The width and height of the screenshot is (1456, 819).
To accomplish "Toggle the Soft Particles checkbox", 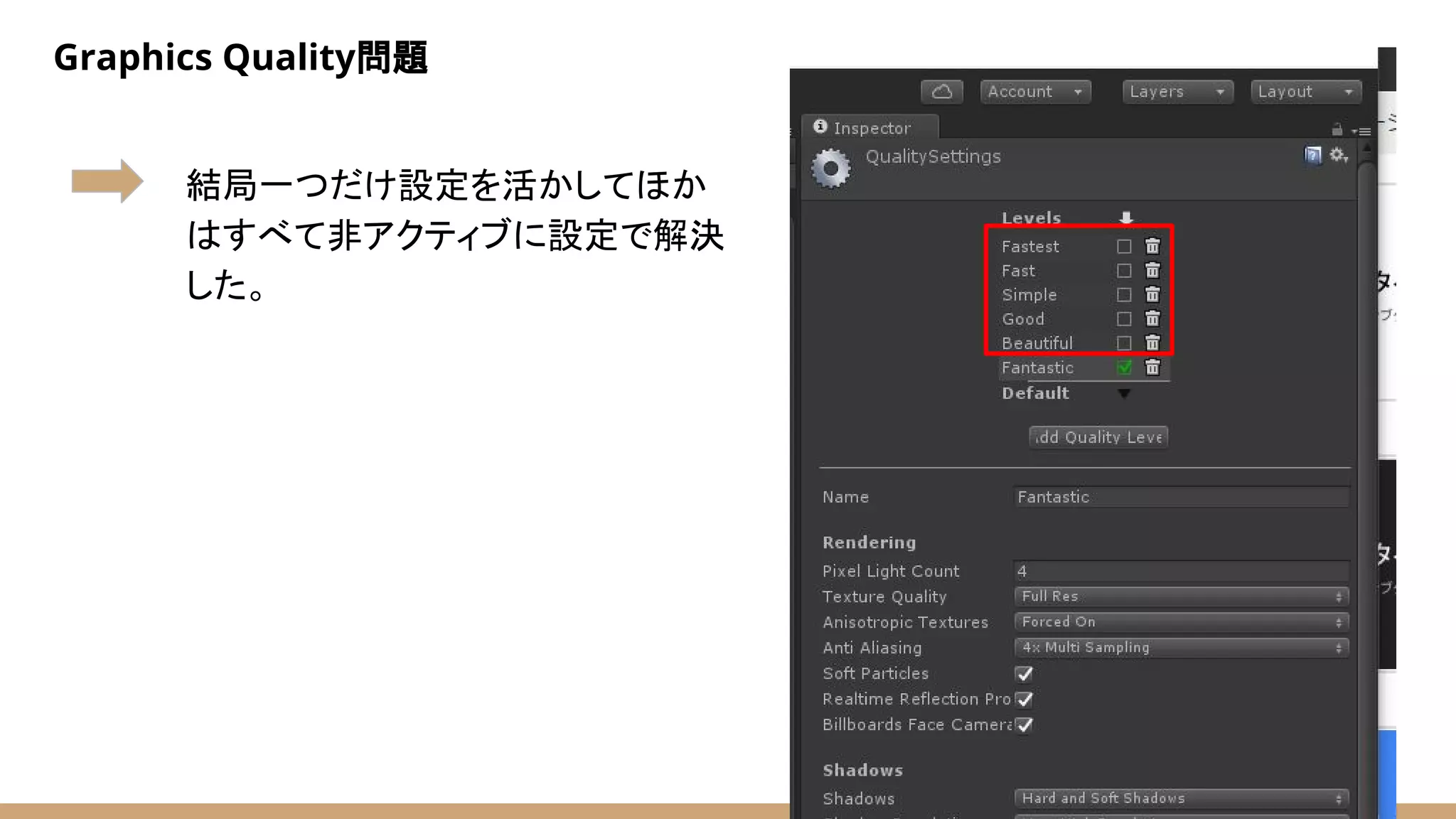I will pos(1024,673).
